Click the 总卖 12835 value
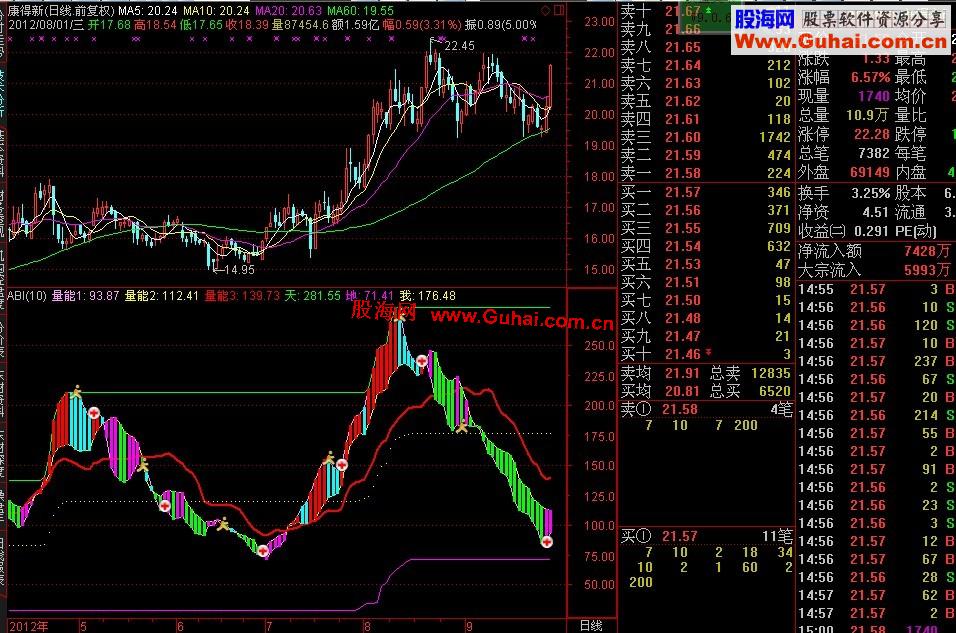The image size is (956, 633). coord(751,373)
